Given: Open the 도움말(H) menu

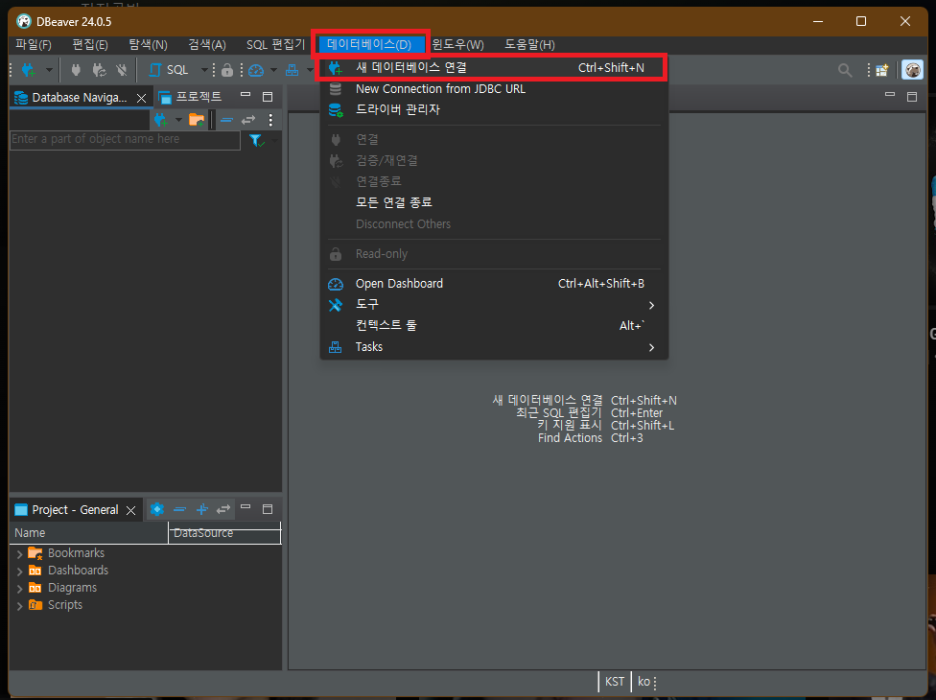Looking at the screenshot, I should 529,45.
